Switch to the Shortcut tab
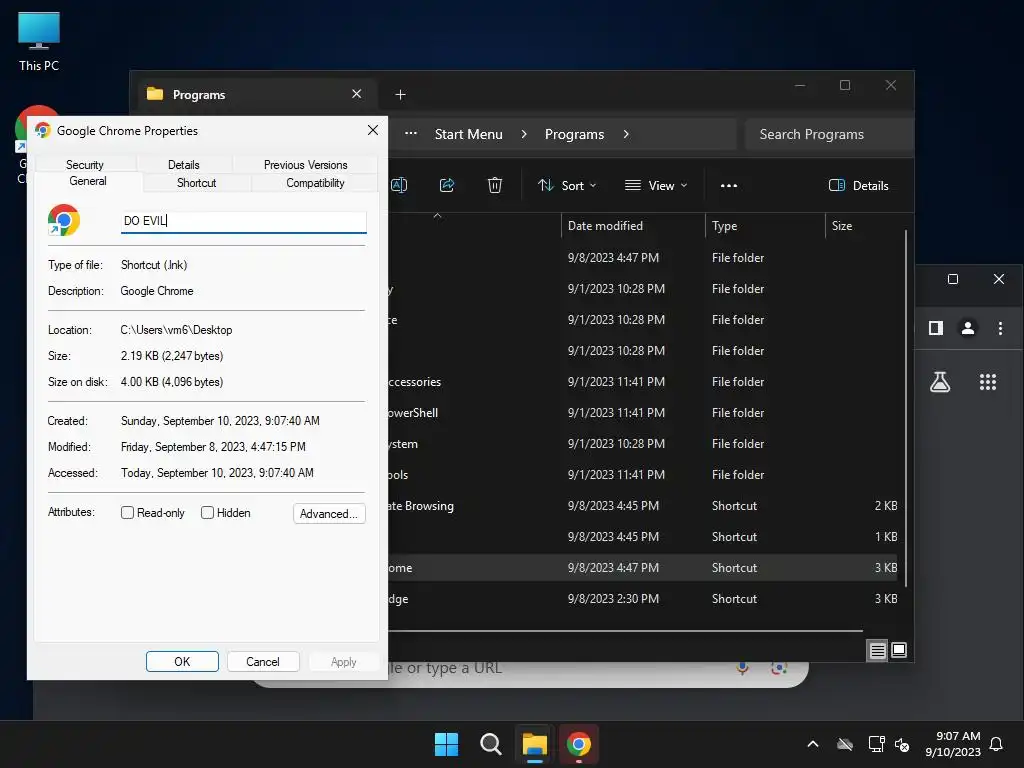Screen dimensions: 1024x768 tap(197, 183)
